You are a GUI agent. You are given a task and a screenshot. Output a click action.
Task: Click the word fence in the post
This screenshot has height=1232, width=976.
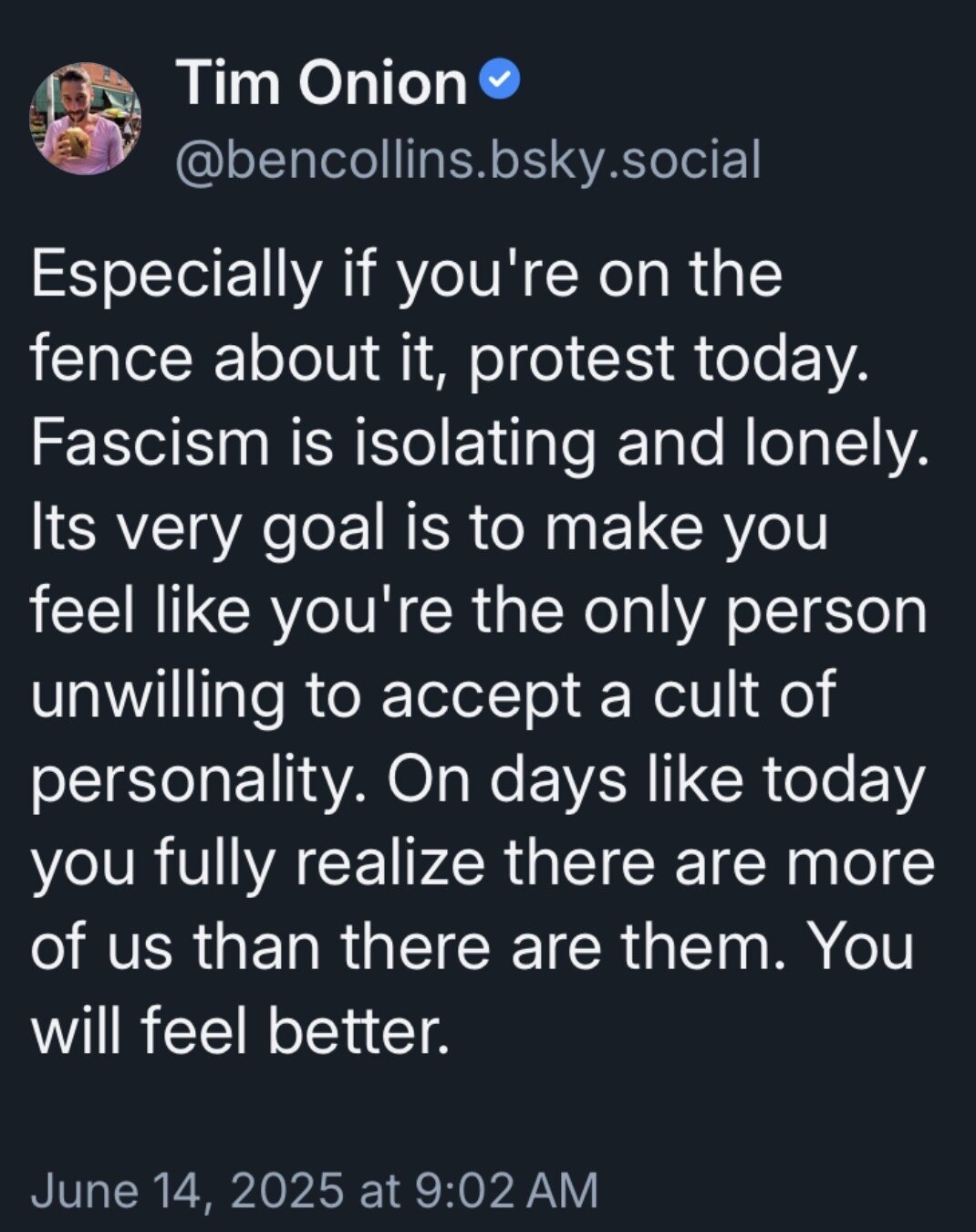point(112,358)
